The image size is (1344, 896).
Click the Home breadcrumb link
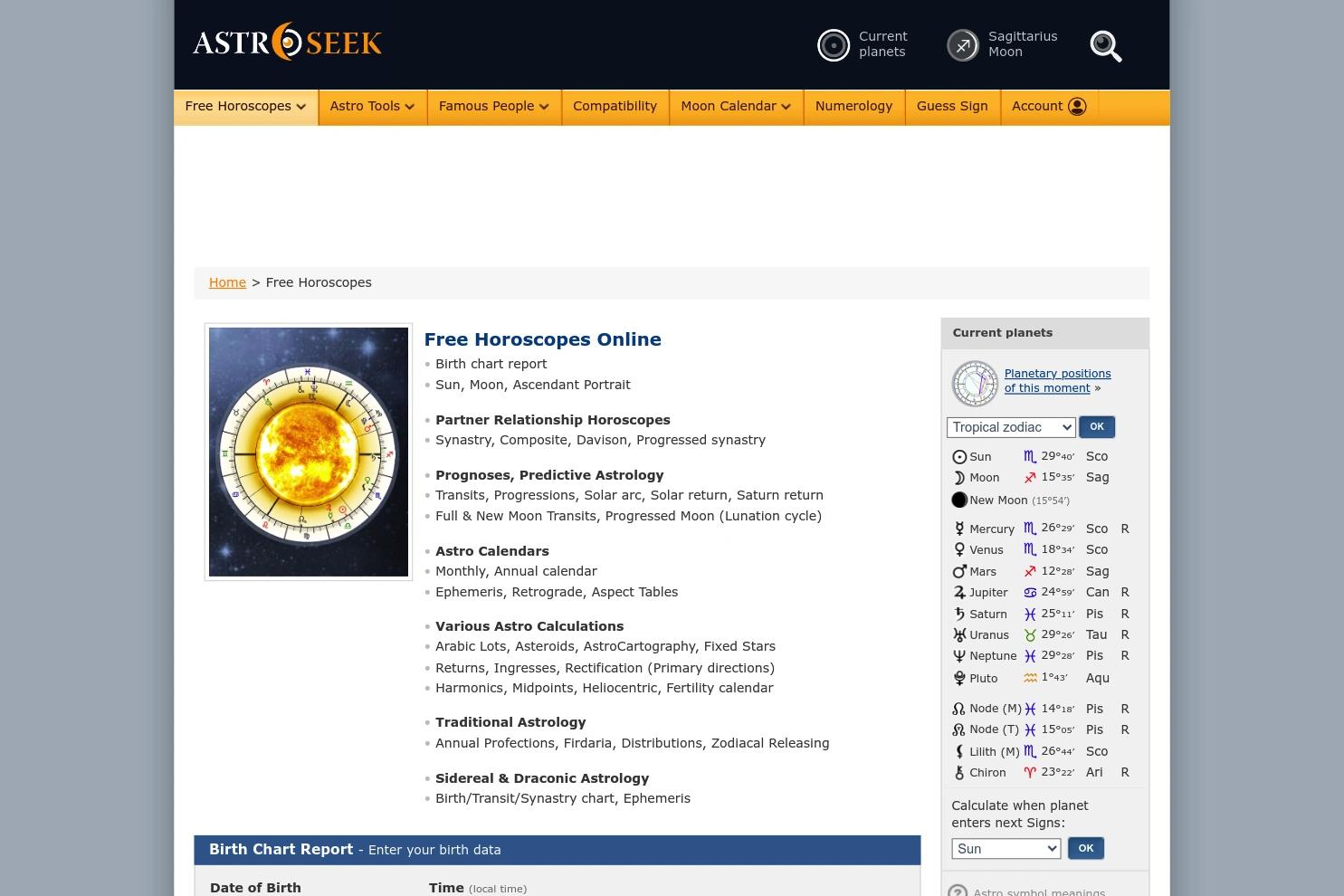click(x=227, y=282)
